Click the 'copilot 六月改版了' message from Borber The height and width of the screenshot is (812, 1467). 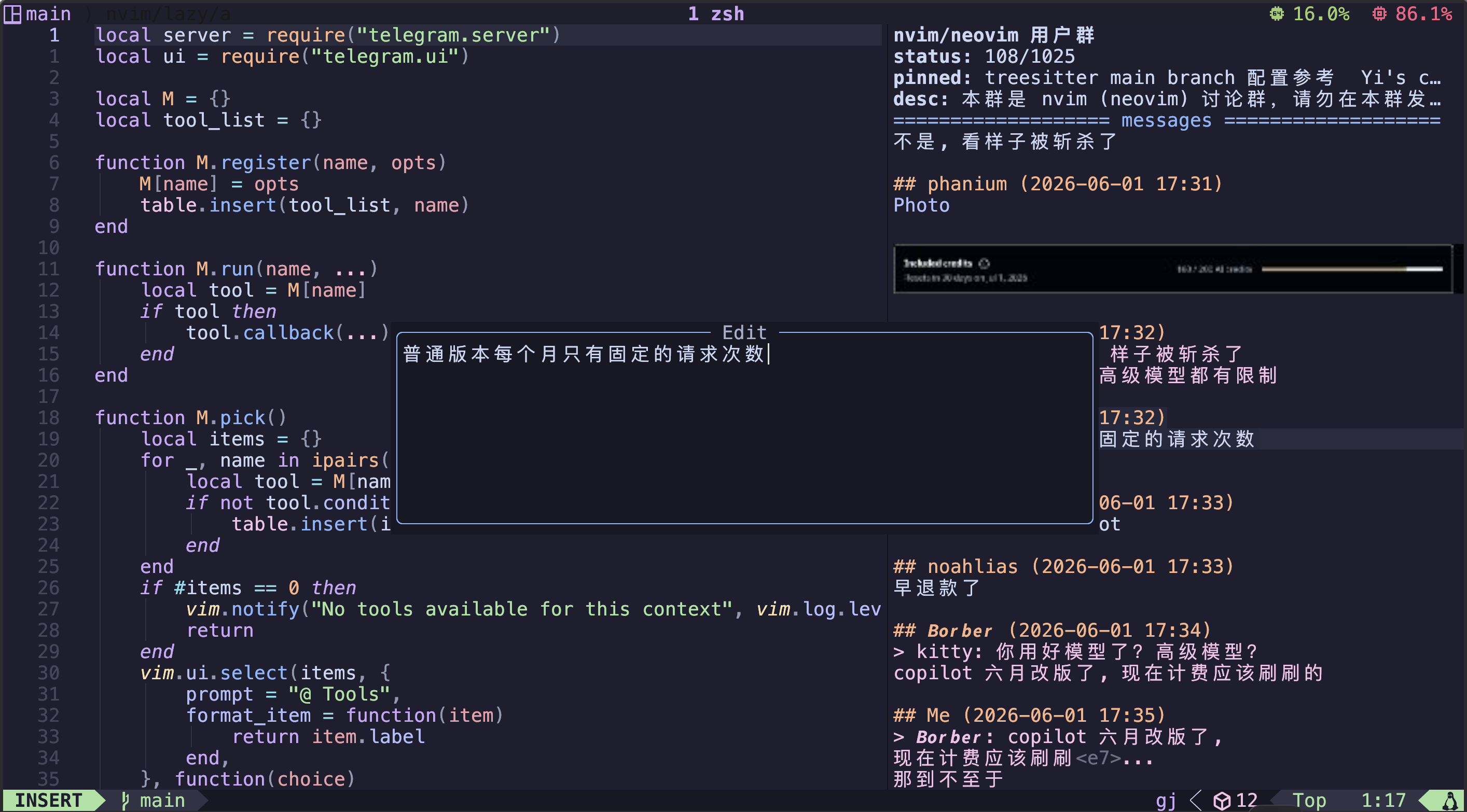pos(1108,673)
